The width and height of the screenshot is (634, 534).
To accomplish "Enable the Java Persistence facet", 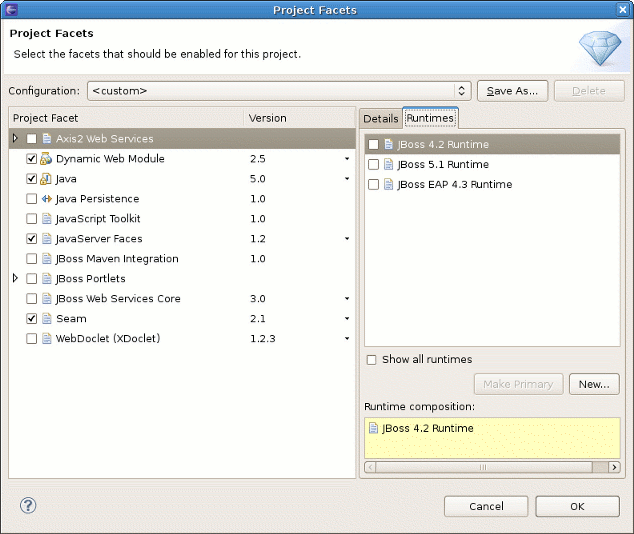I will pos(32,198).
